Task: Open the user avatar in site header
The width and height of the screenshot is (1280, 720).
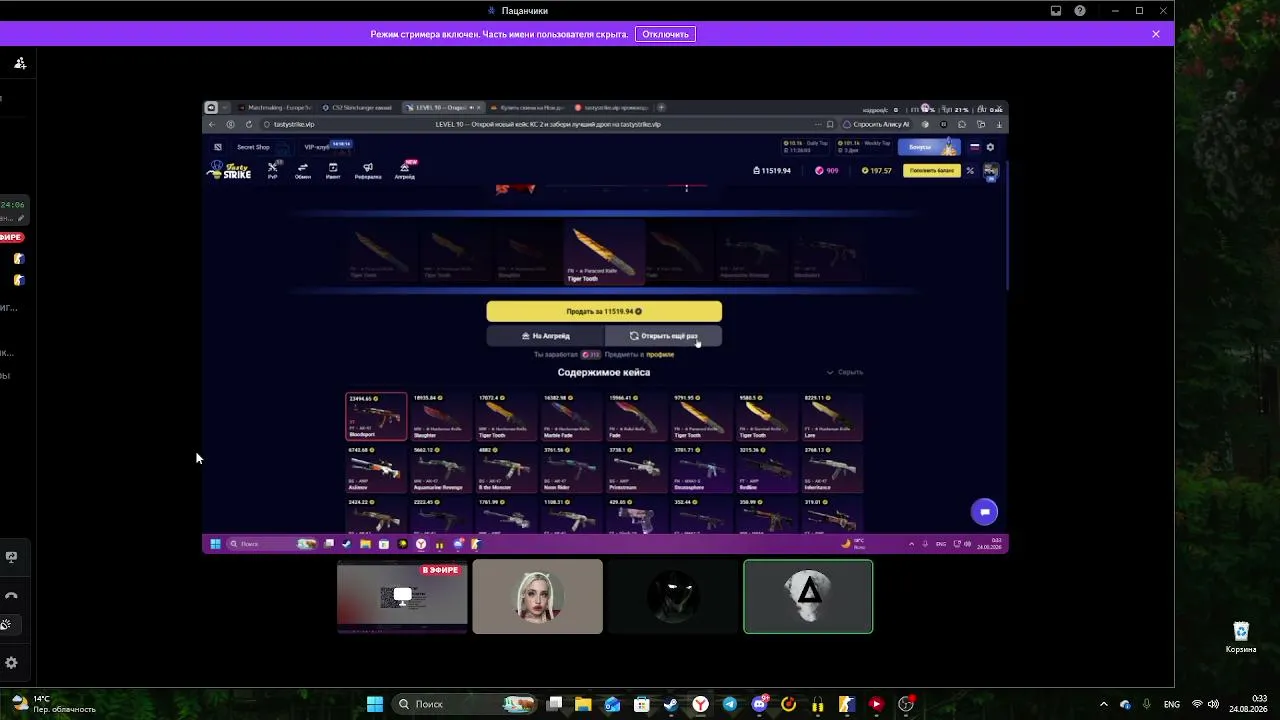Action: pyautogui.click(x=990, y=171)
